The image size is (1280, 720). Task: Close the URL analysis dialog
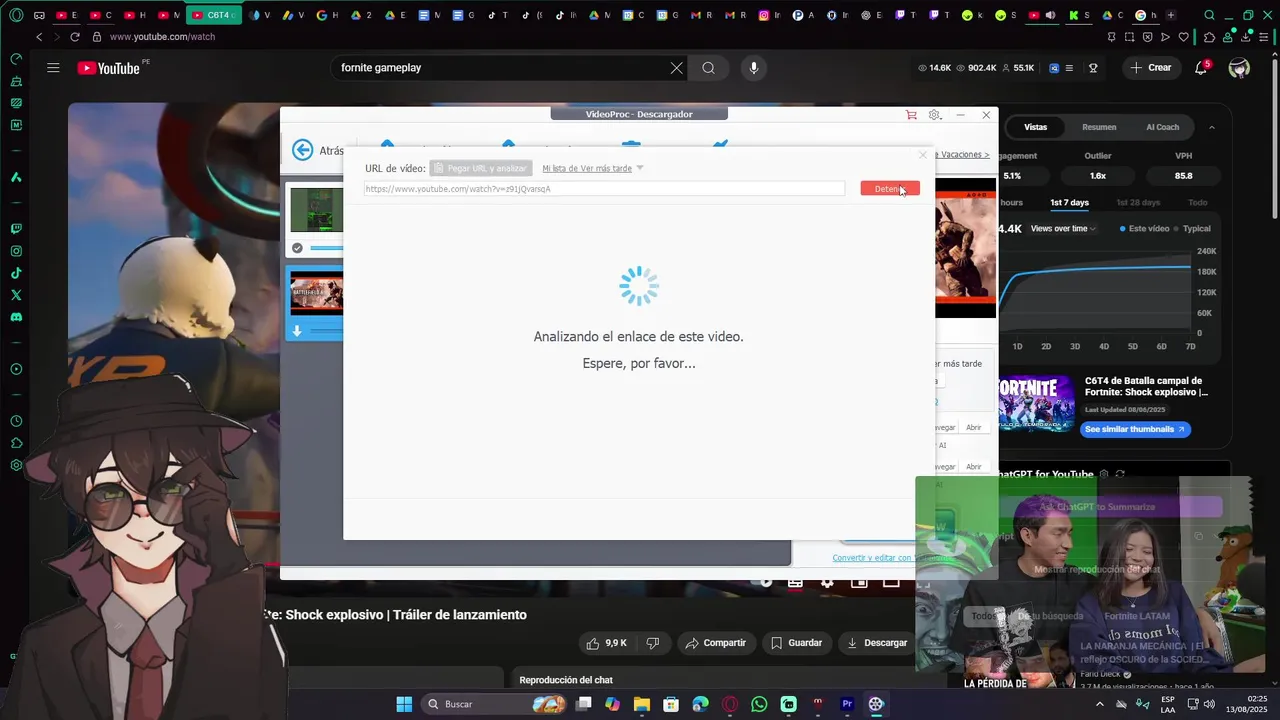923,155
